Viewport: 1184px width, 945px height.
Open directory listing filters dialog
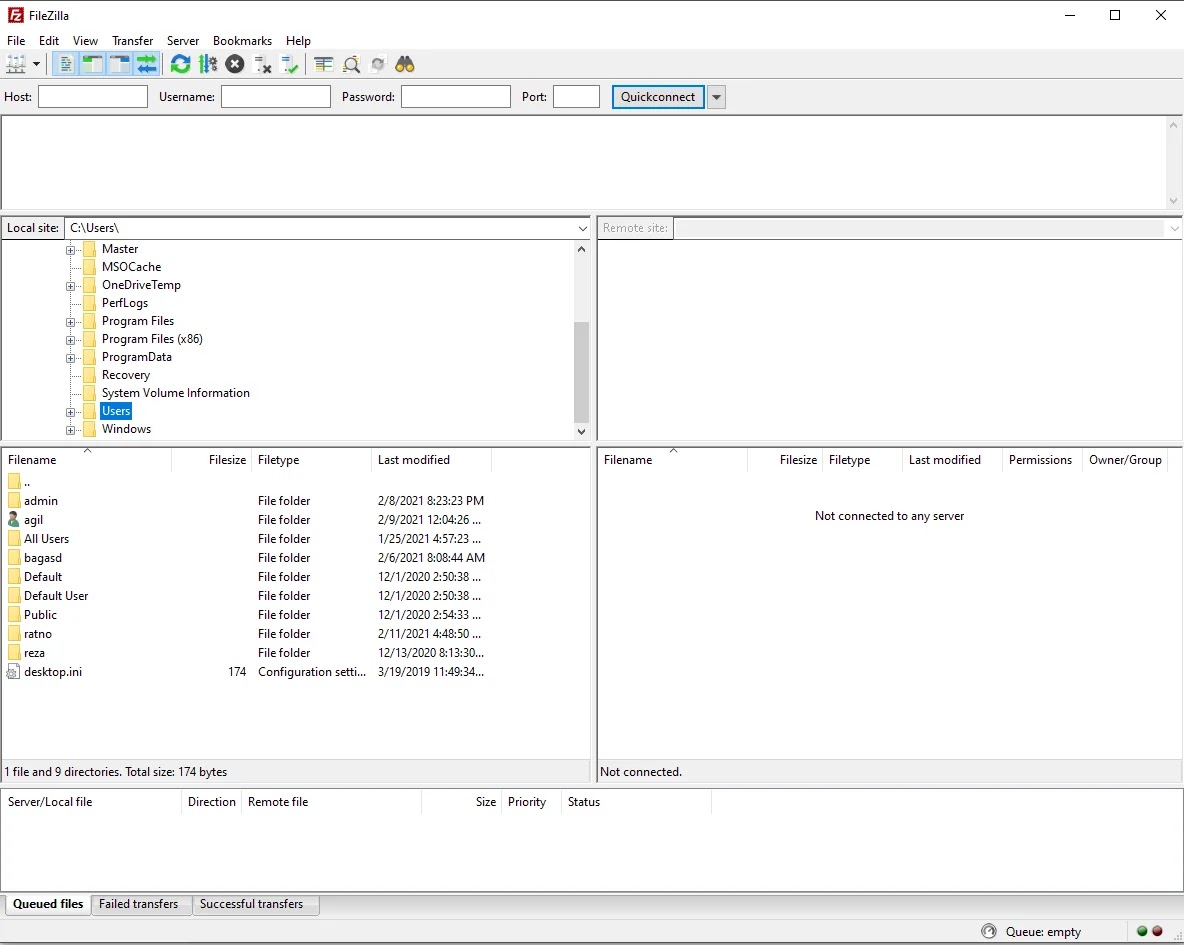[324, 65]
